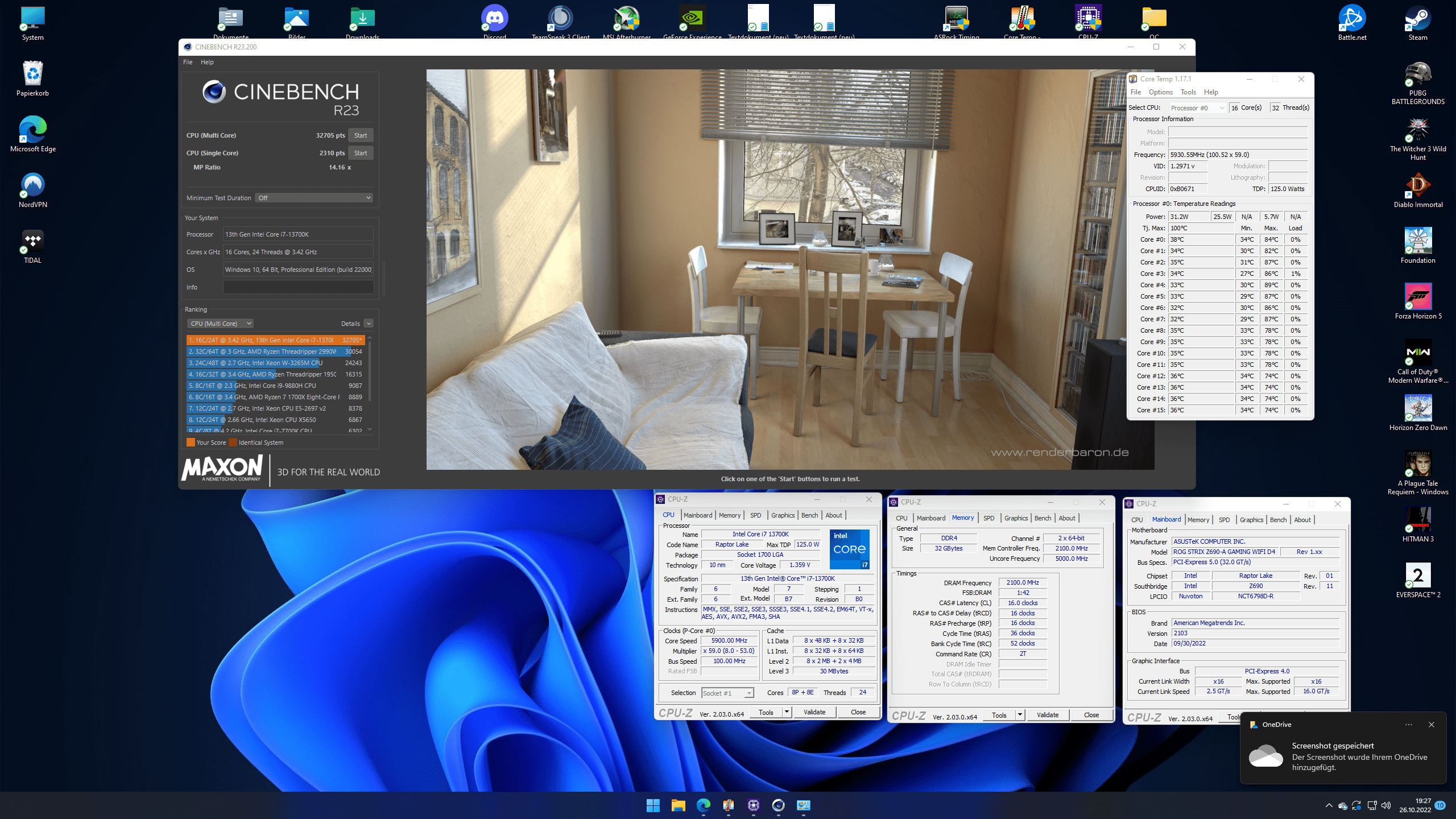Open Battle.net desktop shortcut
Image resolution: width=1456 pixels, height=819 pixels.
point(1352,23)
